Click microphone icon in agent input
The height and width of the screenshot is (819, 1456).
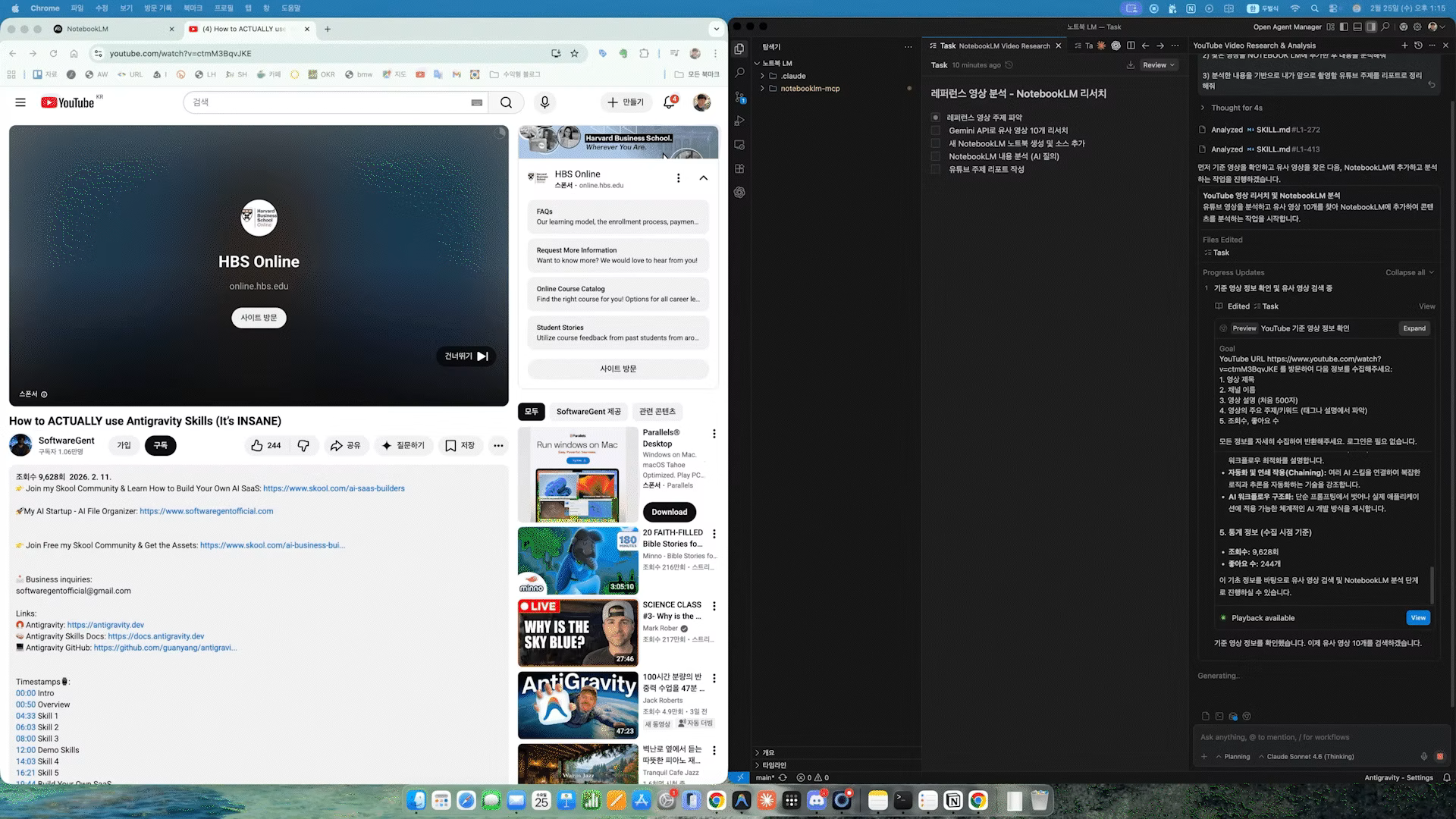[1423, 756]
